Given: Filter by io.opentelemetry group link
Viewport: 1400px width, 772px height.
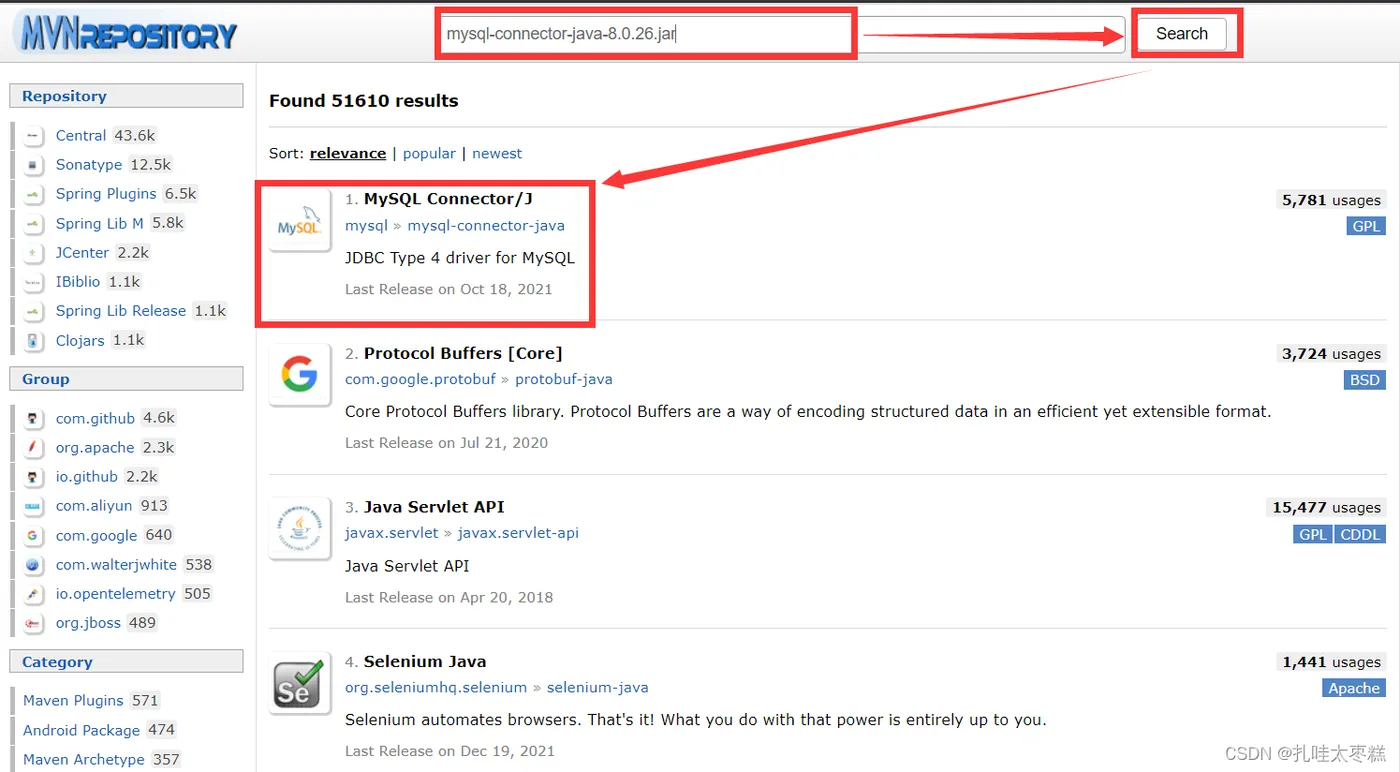Looking at the screenshot, I should click(x=116, y=594).
